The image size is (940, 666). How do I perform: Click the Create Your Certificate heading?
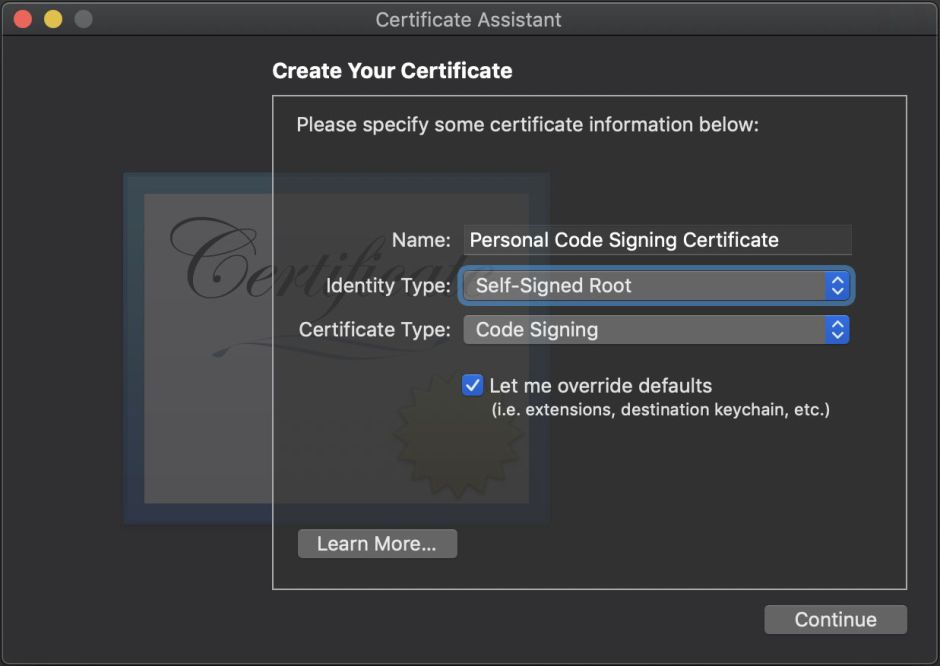point(392,71)
